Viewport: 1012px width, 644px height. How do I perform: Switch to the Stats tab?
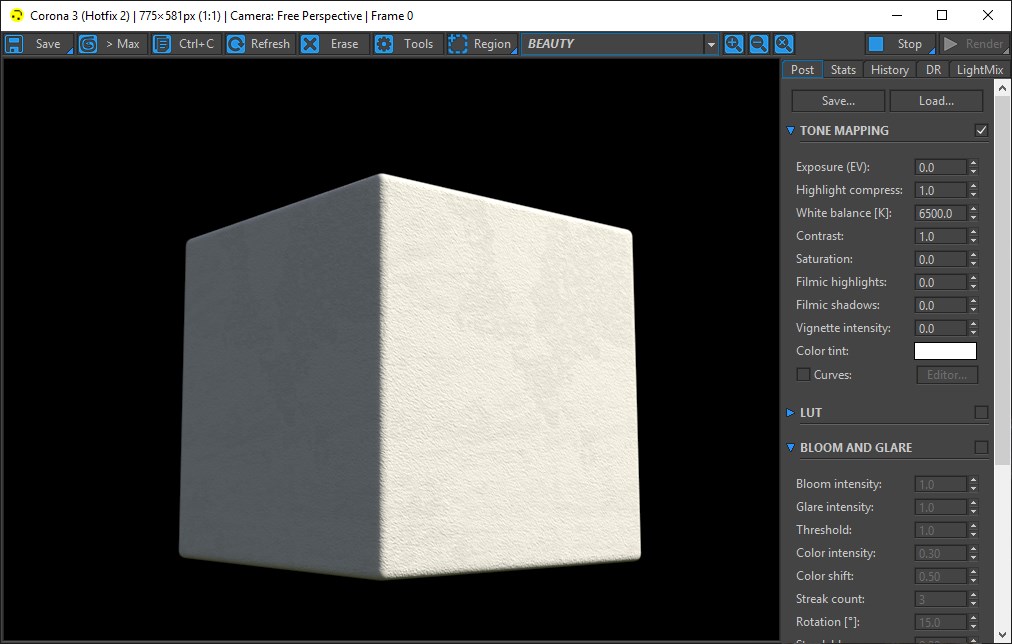tap(843, 70)
